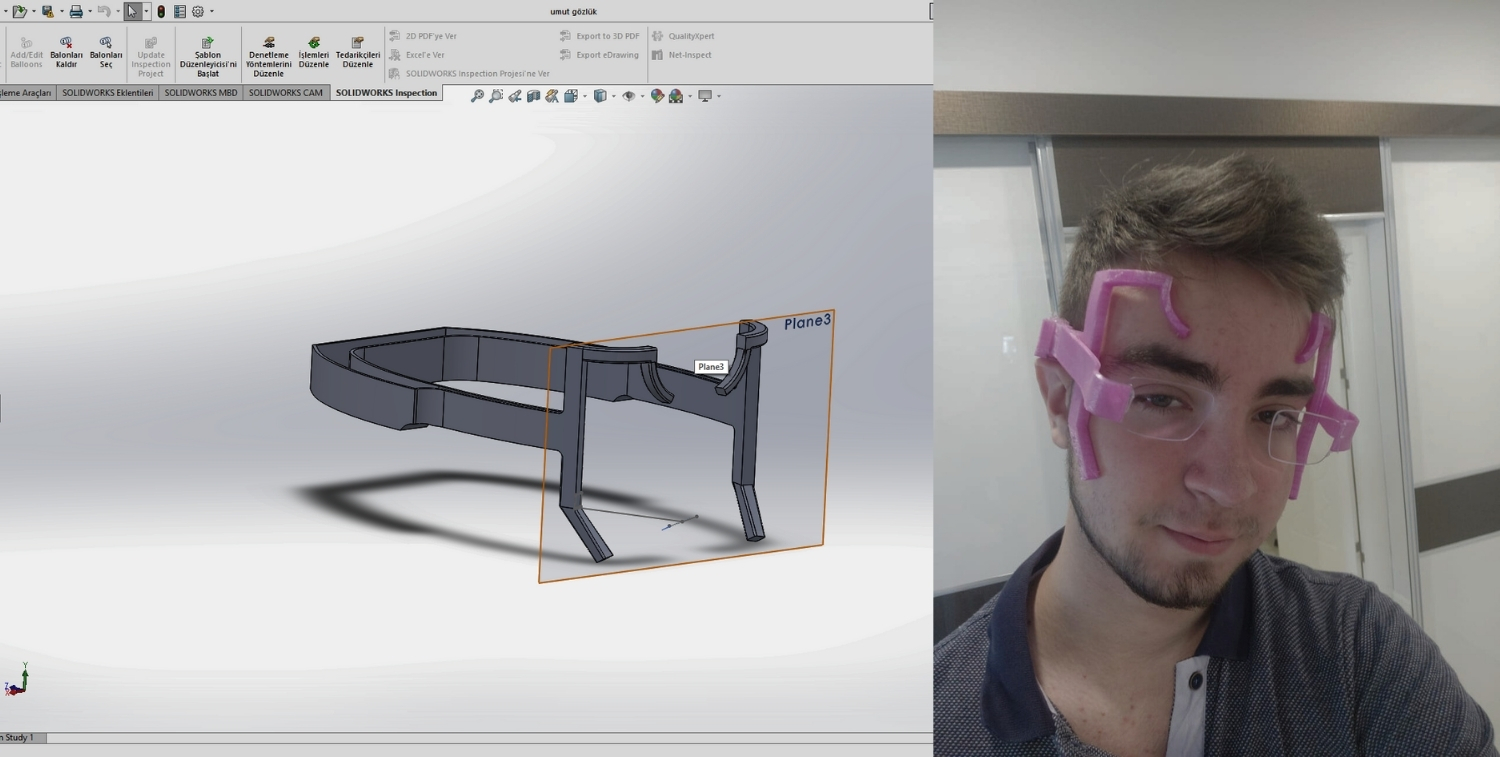The width and height of the screenshot is (1500, 757).
Task: Select the SOLIDWORKS Inspection tab
Action: 386,93
